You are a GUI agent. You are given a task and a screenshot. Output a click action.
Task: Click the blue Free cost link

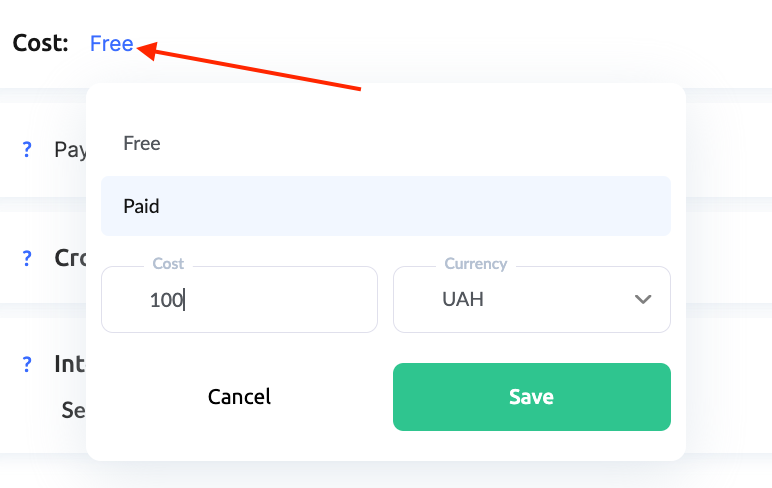pyautogui.click(x=111, y=44)
